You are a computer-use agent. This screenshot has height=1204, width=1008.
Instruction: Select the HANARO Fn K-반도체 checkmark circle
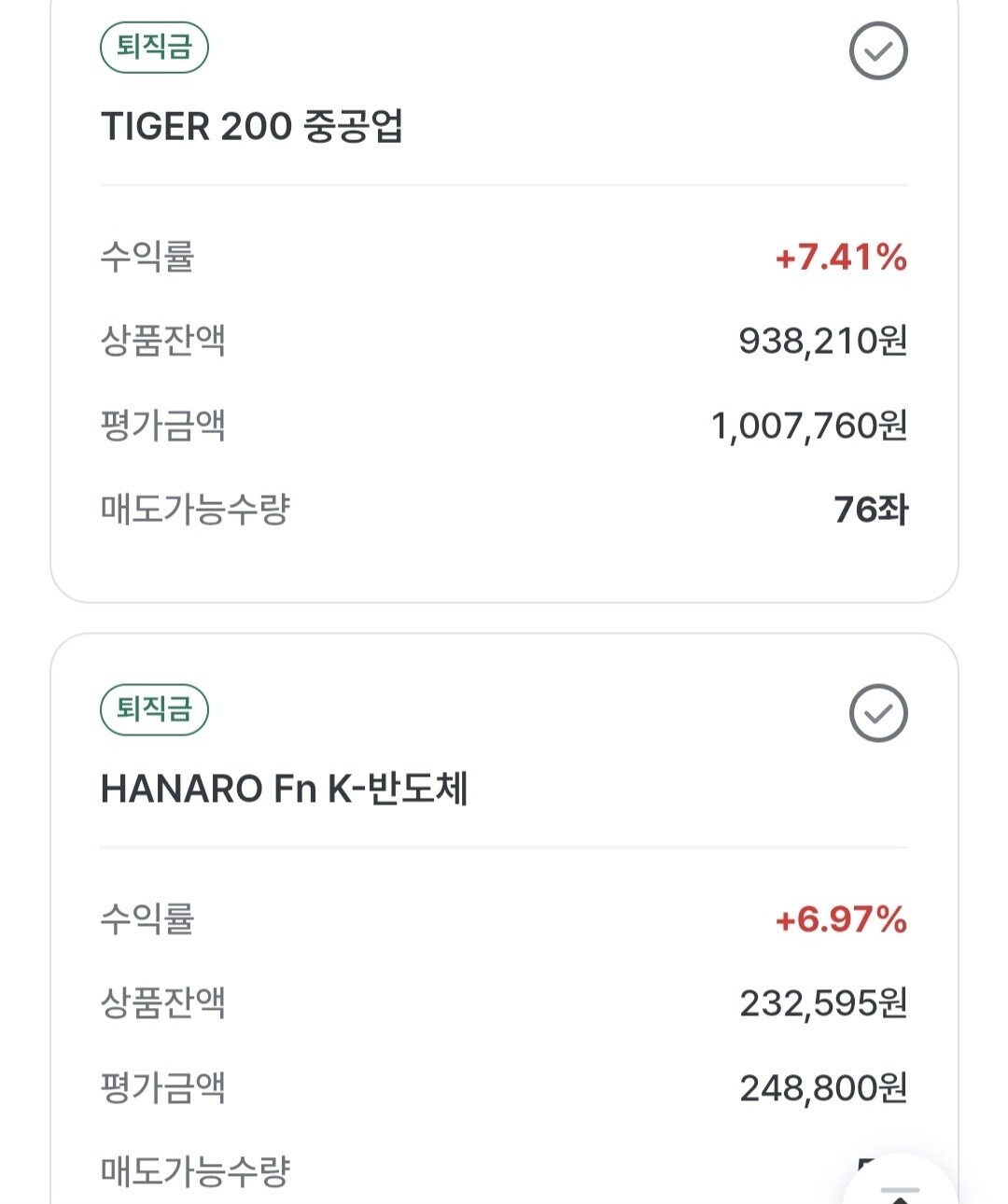(878, 713)
